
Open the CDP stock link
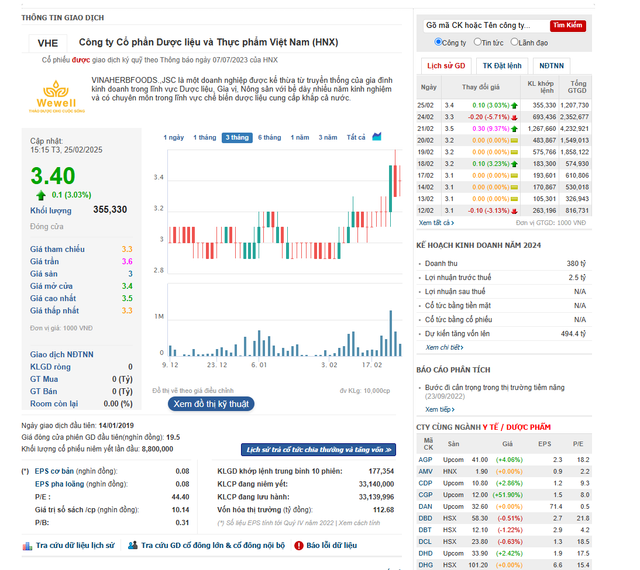click(425, 483)
